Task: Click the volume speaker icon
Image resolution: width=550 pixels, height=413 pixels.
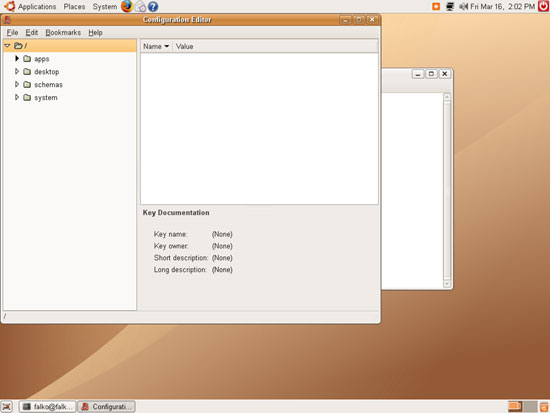Action: coord(464,6)
